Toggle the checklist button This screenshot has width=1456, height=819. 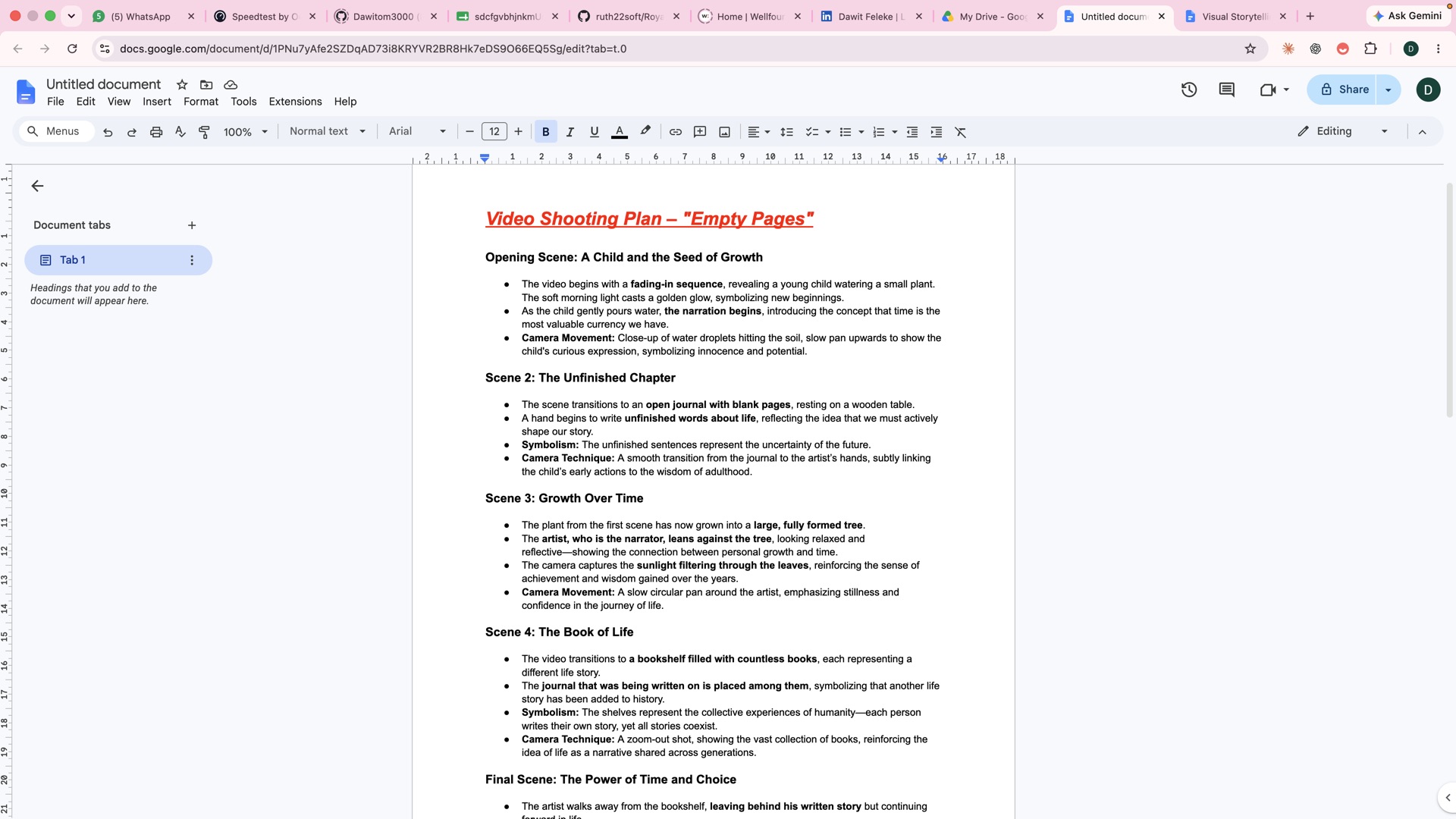[x=811, y=132]
